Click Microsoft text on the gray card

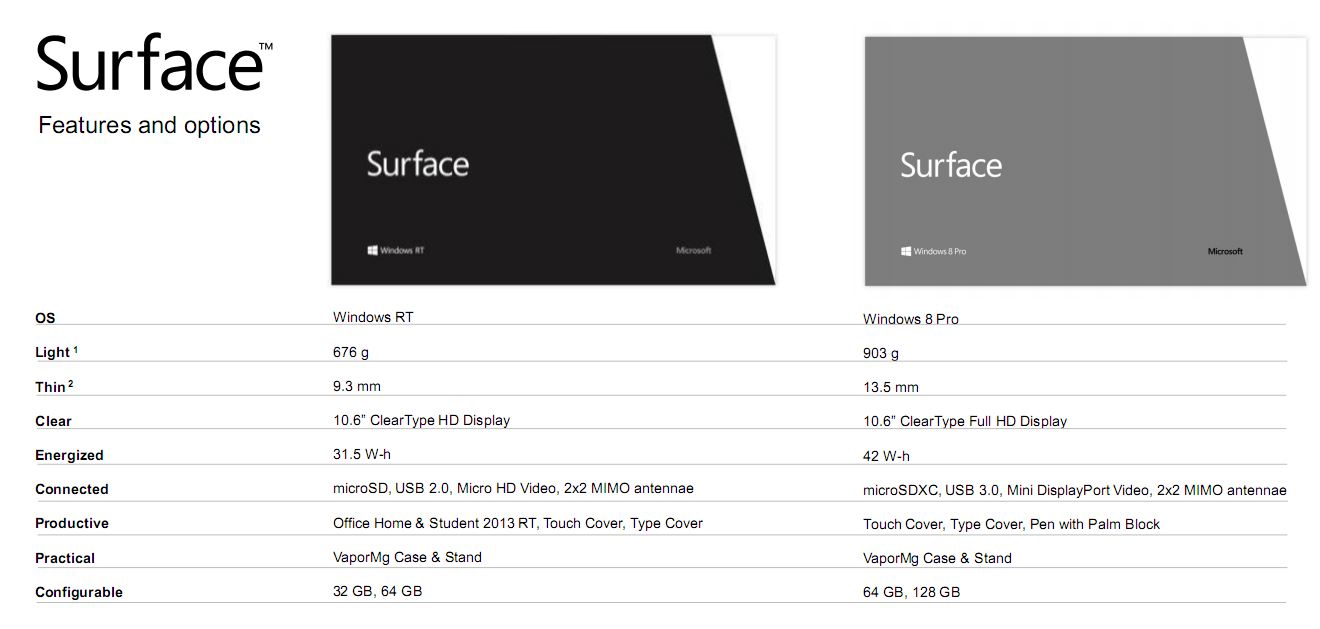point(1225,251)
